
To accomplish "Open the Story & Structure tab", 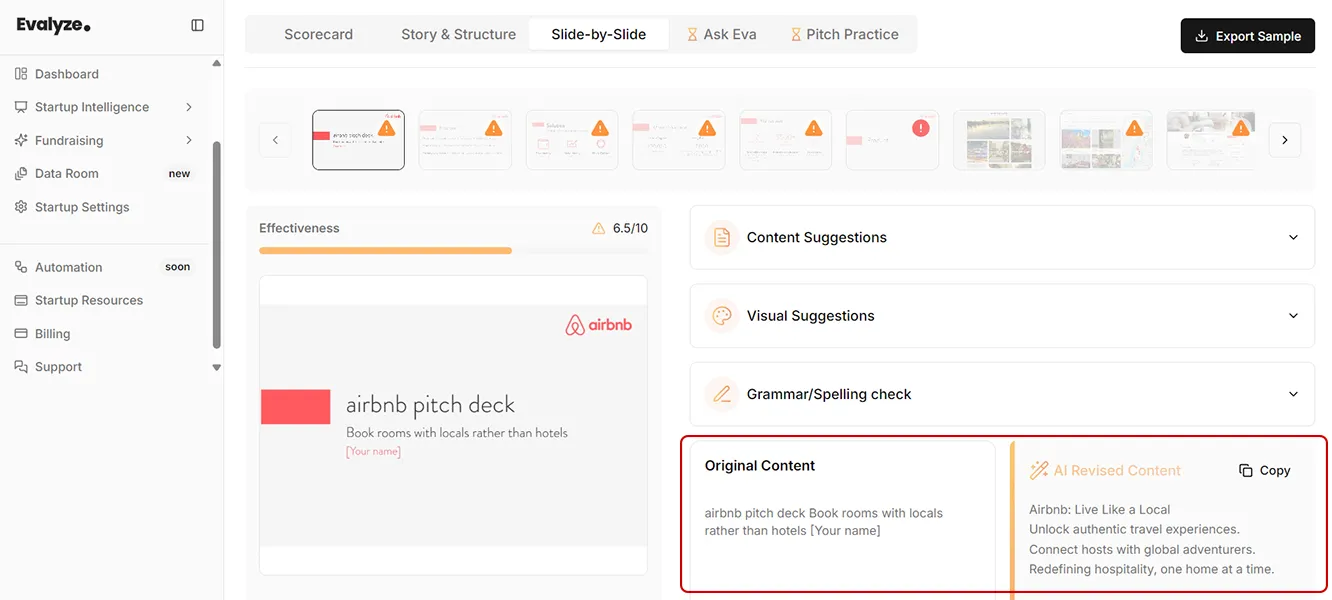I will 458,34.
